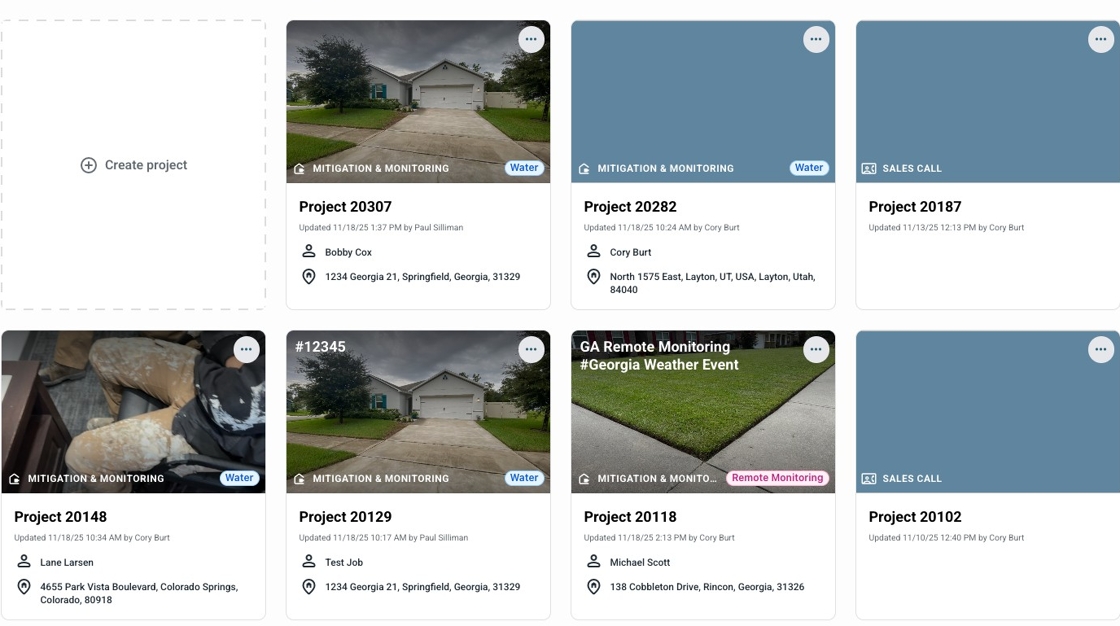Click the person icon next to Michael Scott
Image resolution: width=1120 pixels, height=626 pixels.
594,562
